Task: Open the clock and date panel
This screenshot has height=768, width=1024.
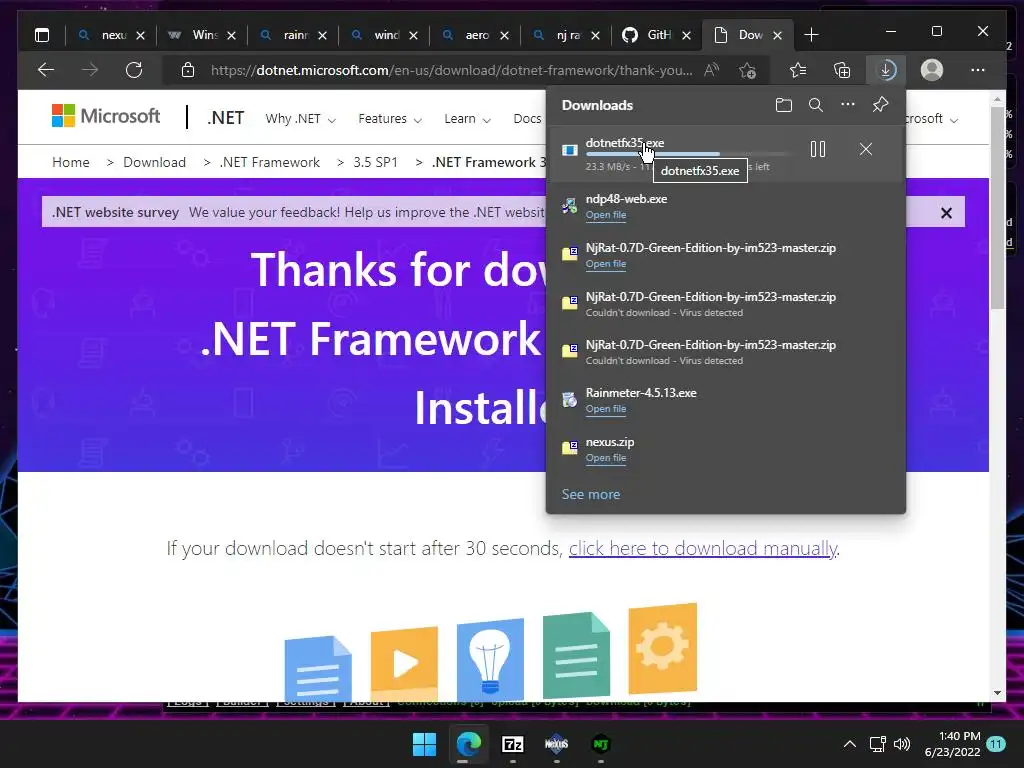Action: [x=952, y=744]
